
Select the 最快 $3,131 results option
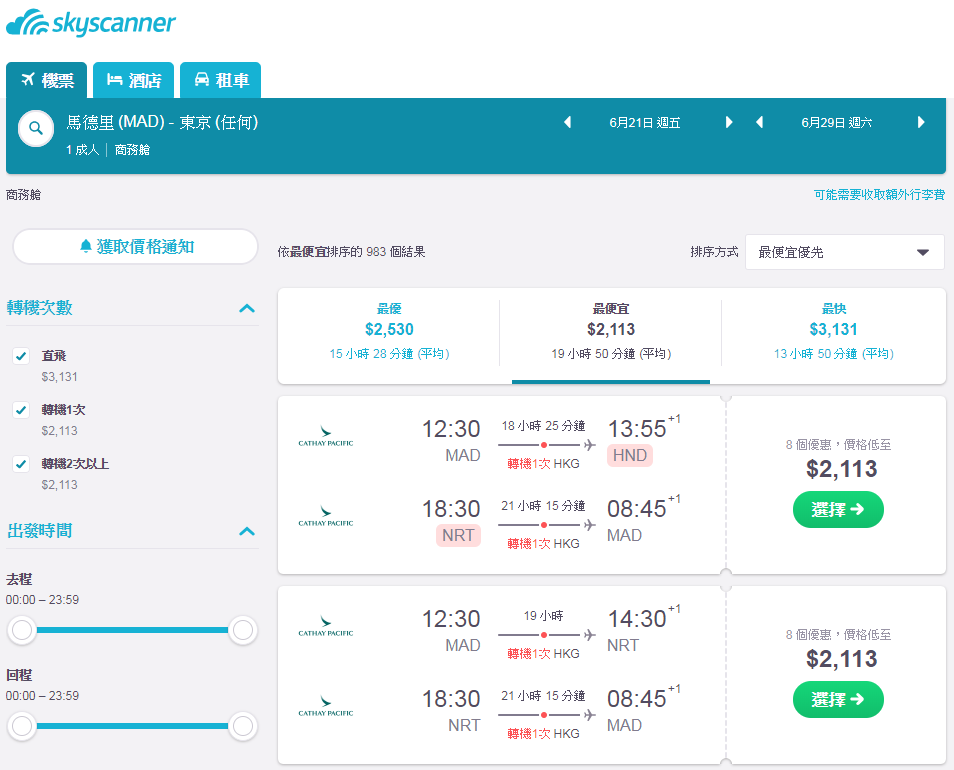pos(834,331)
